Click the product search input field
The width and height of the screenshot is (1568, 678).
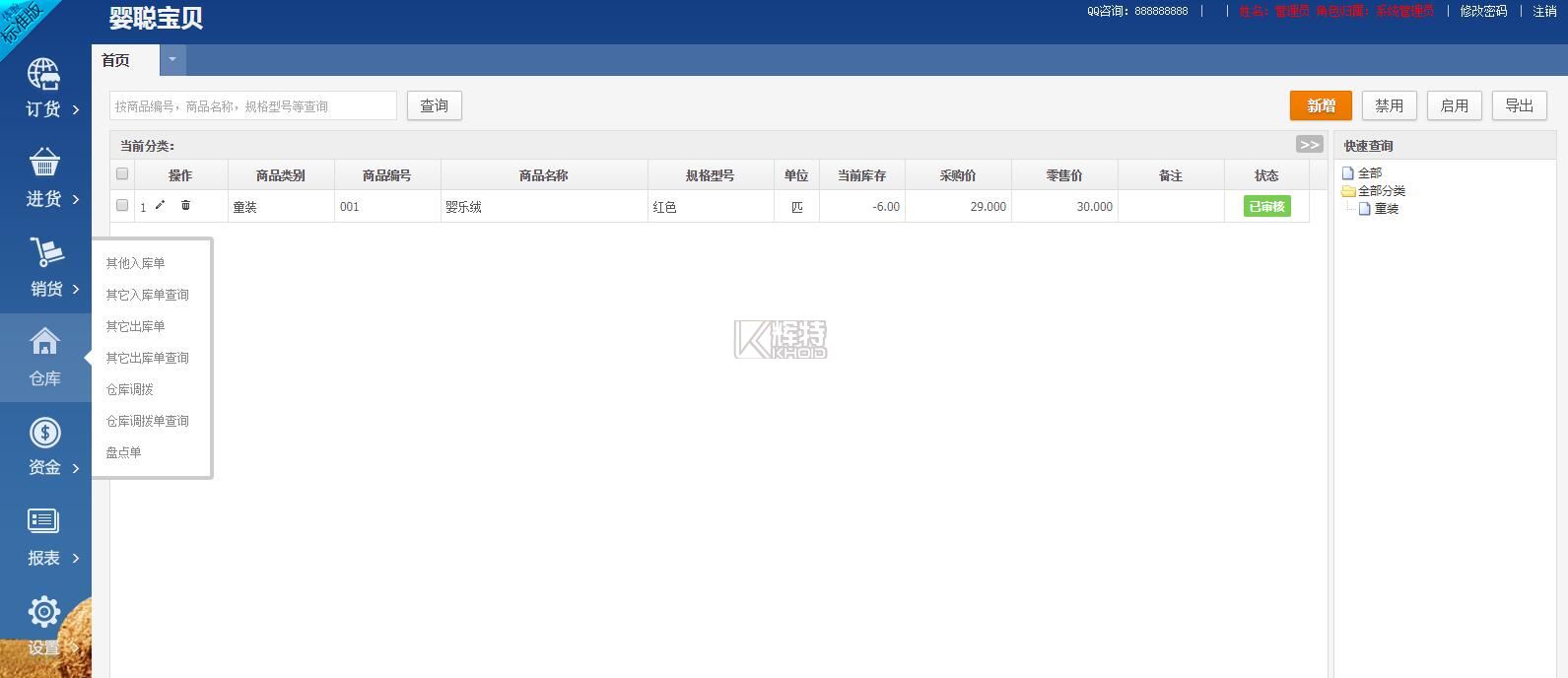[253, 105]
